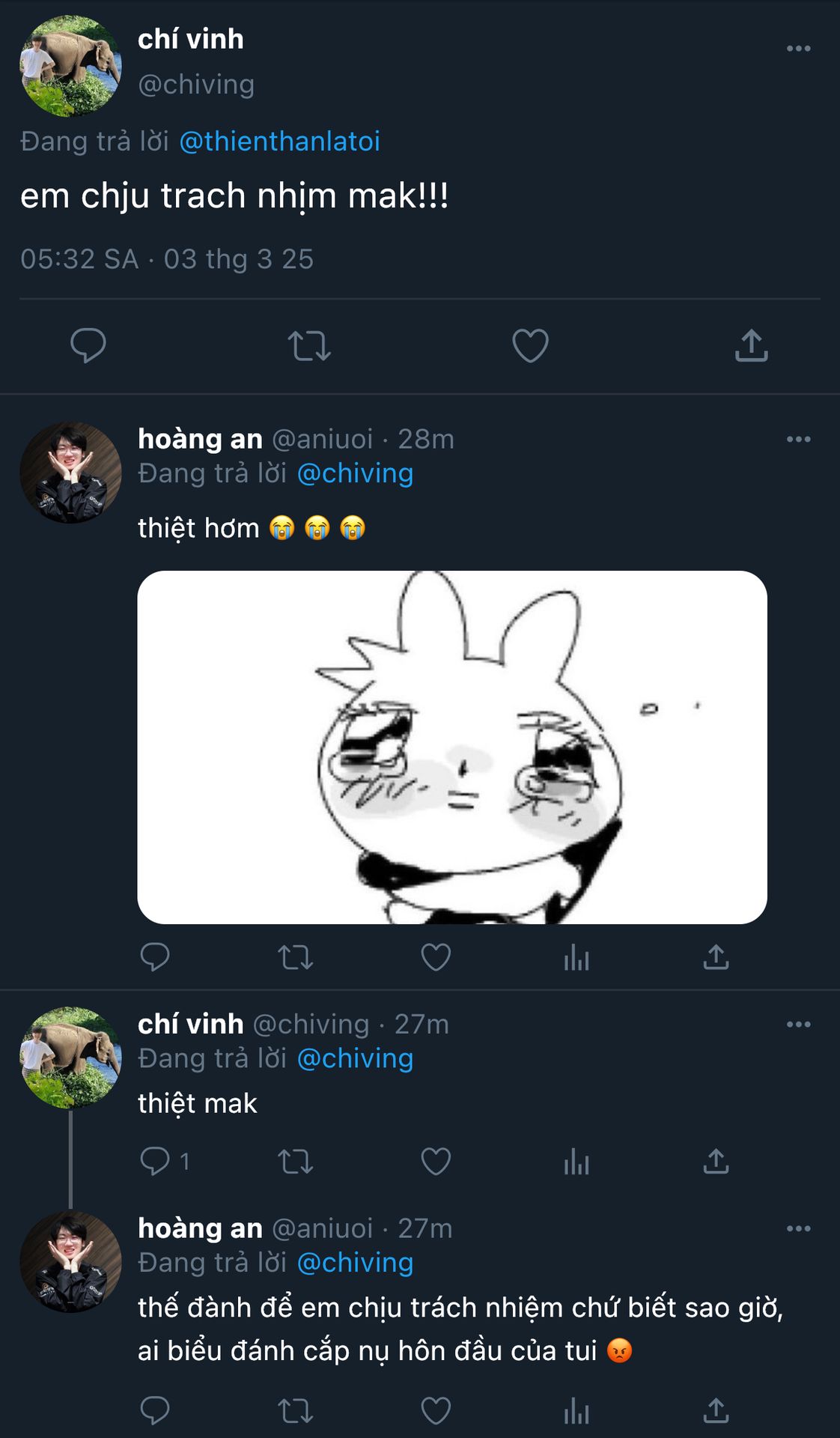View analytics for the "thiệt hơm" reply
840x1438 pixels.
click(576, 957)
